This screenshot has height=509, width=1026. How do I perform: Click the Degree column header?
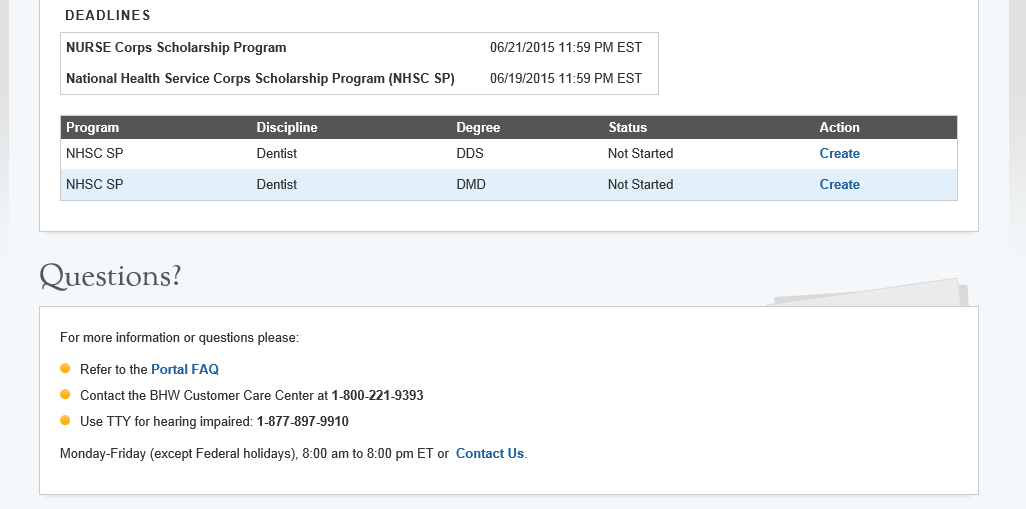478,128
